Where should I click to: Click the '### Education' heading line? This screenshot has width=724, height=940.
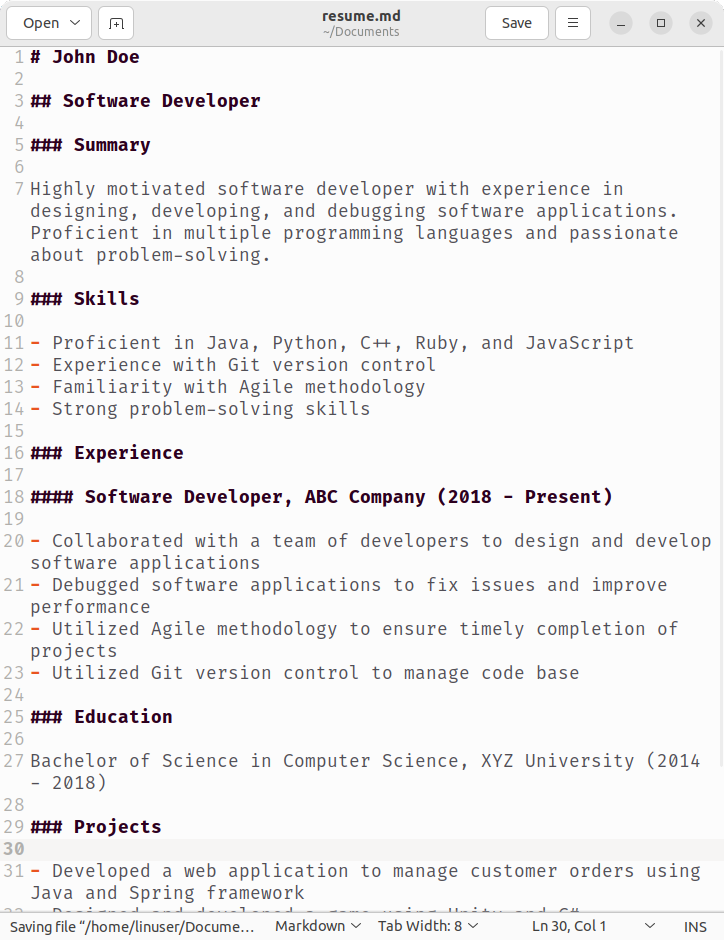[101, 717]
